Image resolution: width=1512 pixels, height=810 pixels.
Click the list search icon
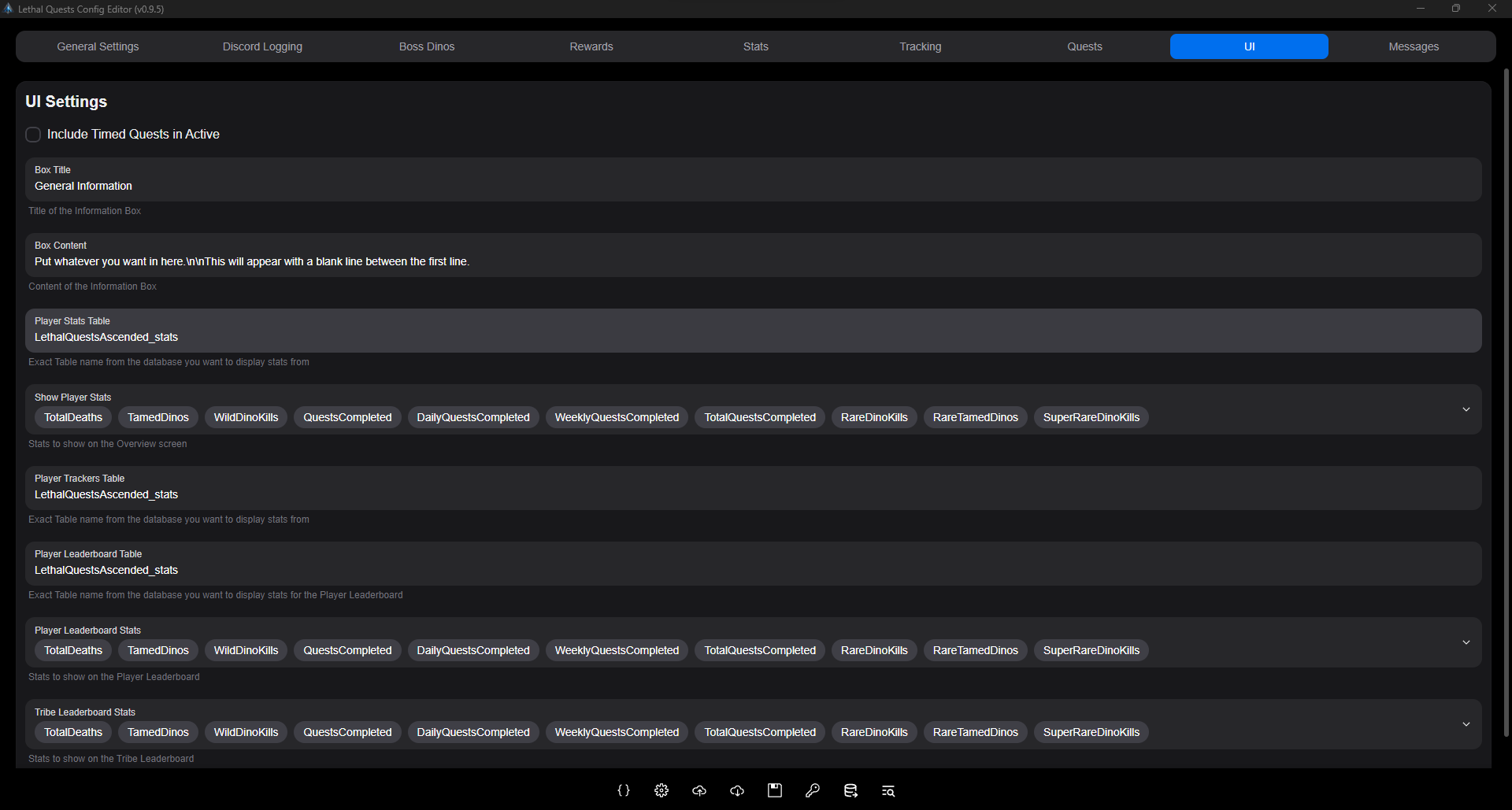(x=888, y=790)
